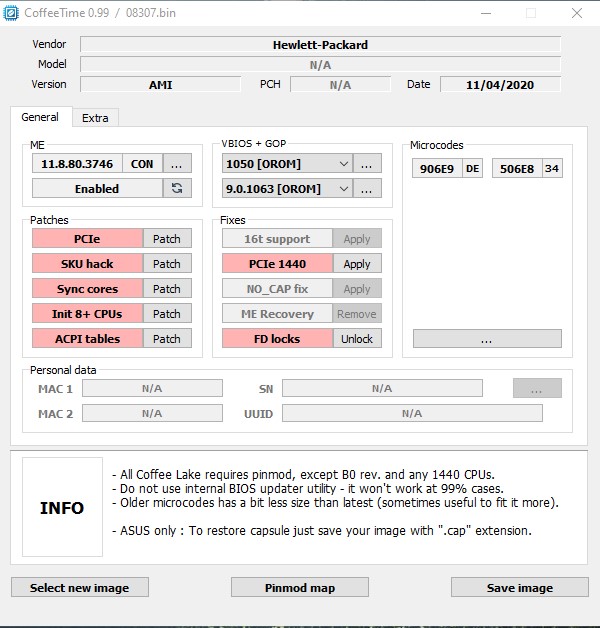600x628 pixels.
Task: Click the Save image button
Action: (x=520, y=587)
